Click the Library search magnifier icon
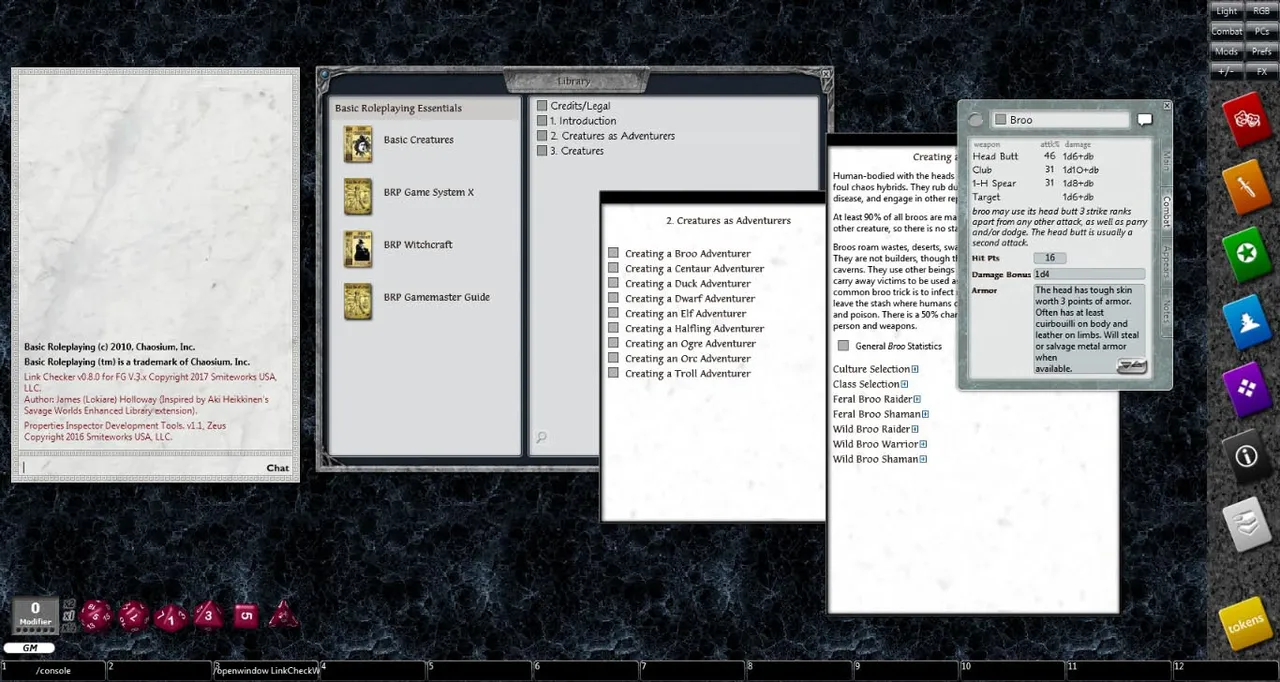Viewport: 1280px width, 682px height. (x=541, y=437)
